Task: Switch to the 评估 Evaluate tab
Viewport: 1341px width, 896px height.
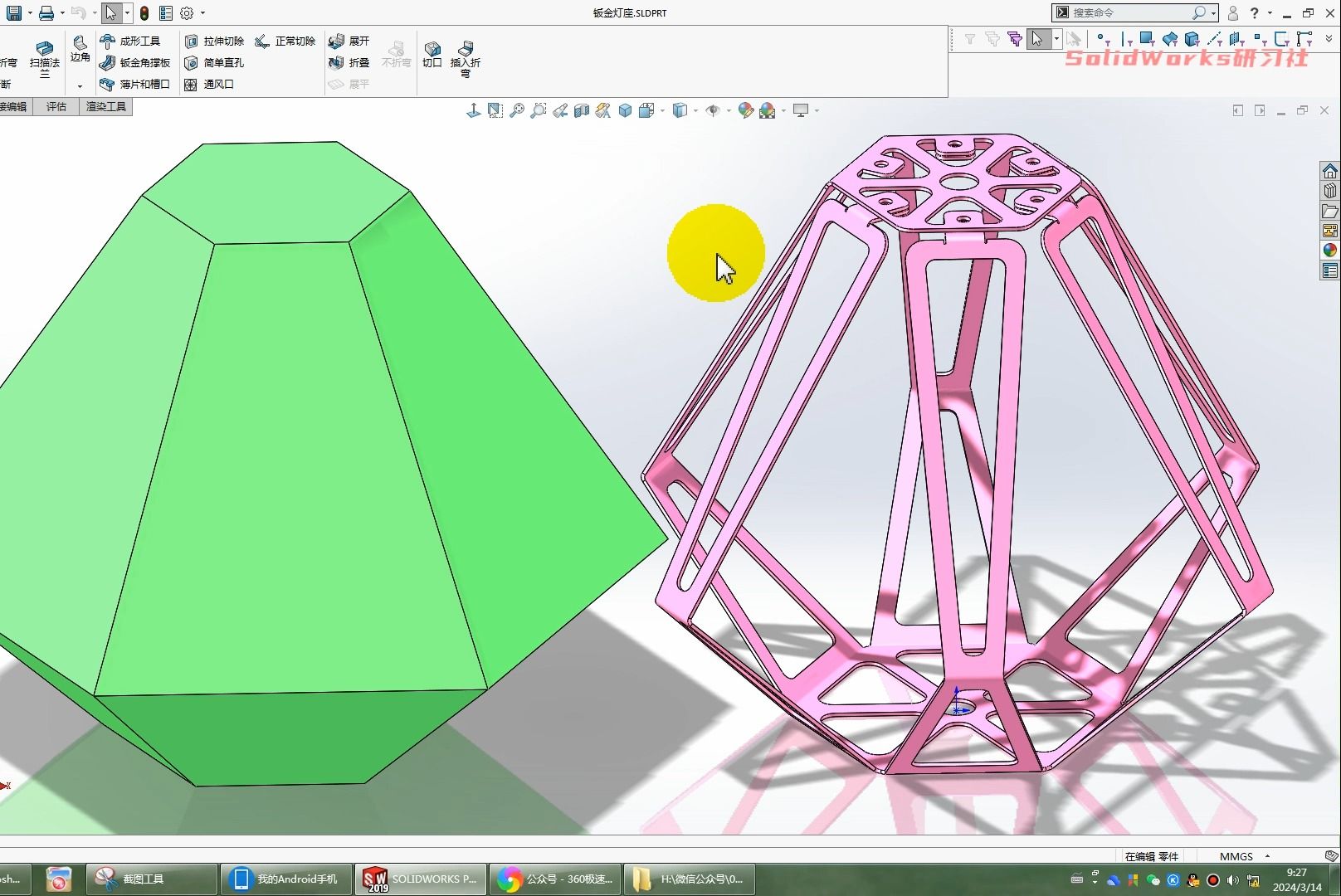Action: click(x=56, y=106)
